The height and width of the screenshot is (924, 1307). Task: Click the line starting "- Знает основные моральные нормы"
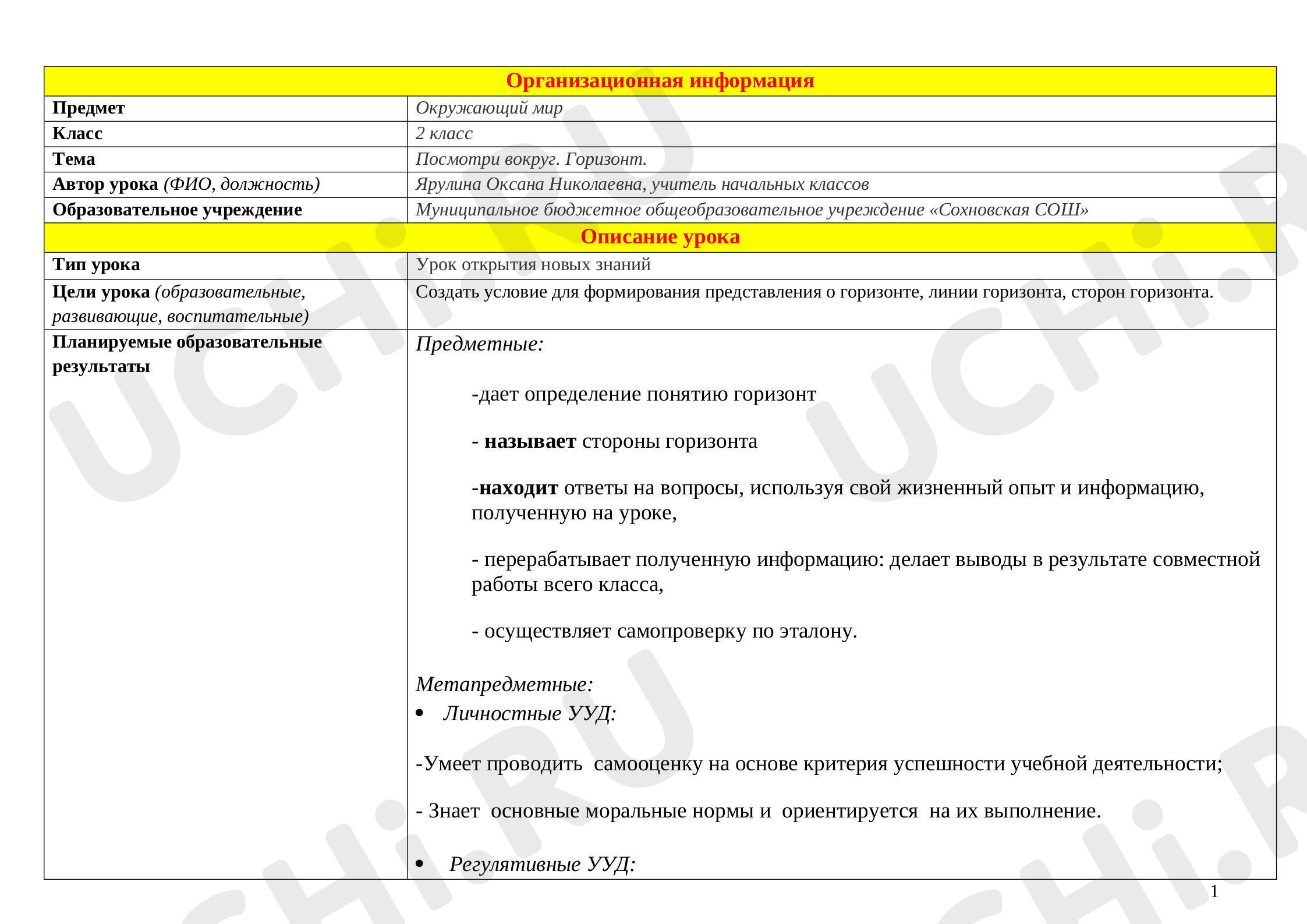pyautogui.click(x=759, y=811)
